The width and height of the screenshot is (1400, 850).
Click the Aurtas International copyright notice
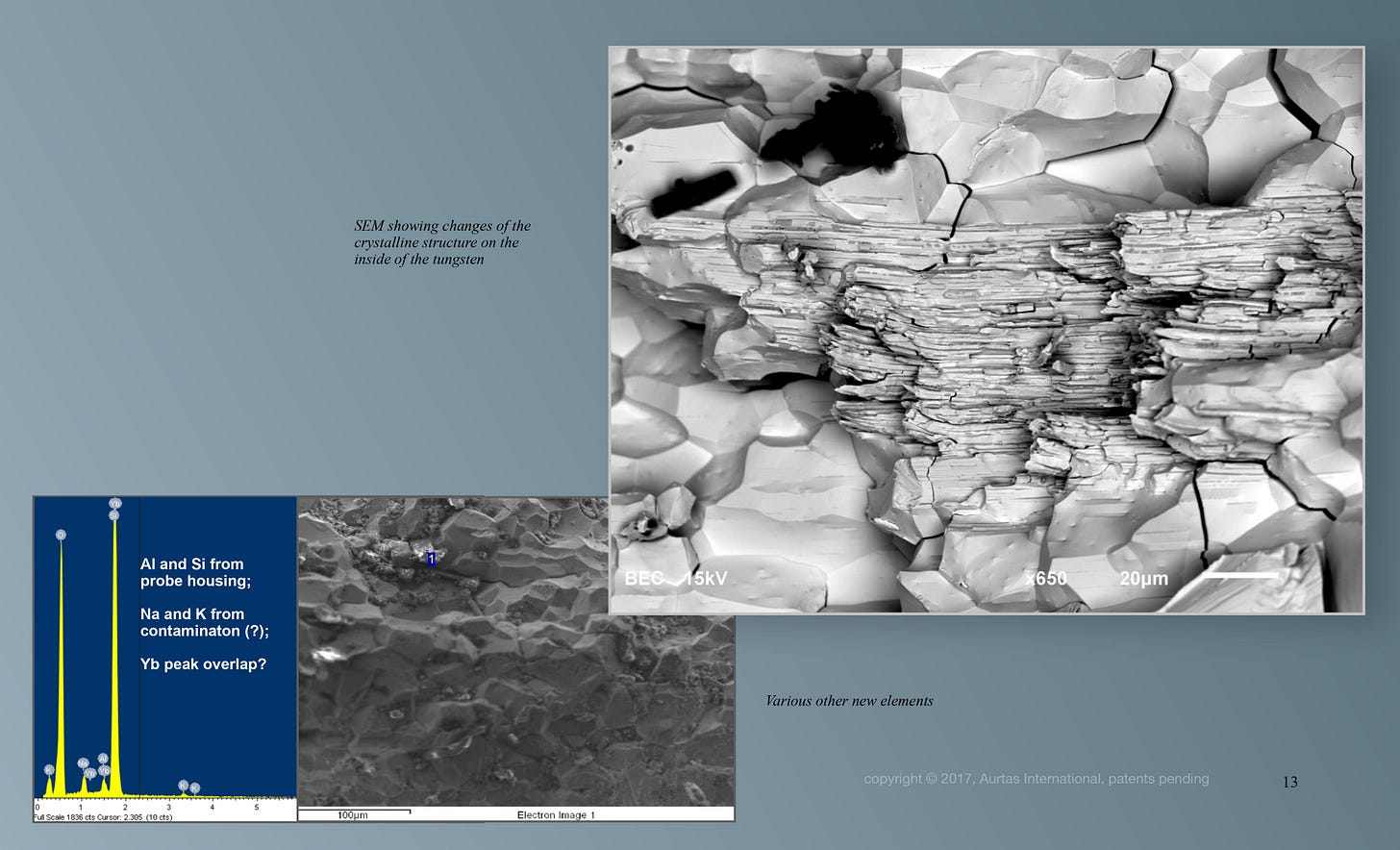(1037, 779)
